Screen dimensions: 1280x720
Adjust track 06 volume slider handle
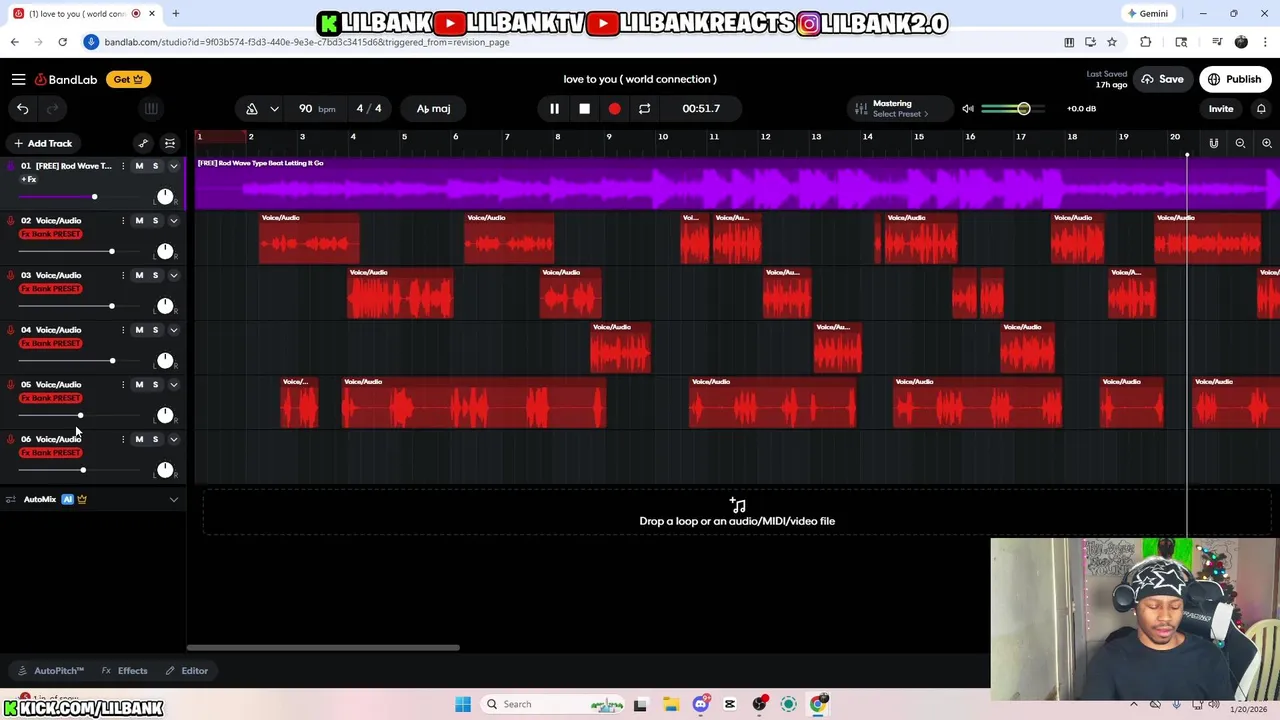[x=83, y=470]
